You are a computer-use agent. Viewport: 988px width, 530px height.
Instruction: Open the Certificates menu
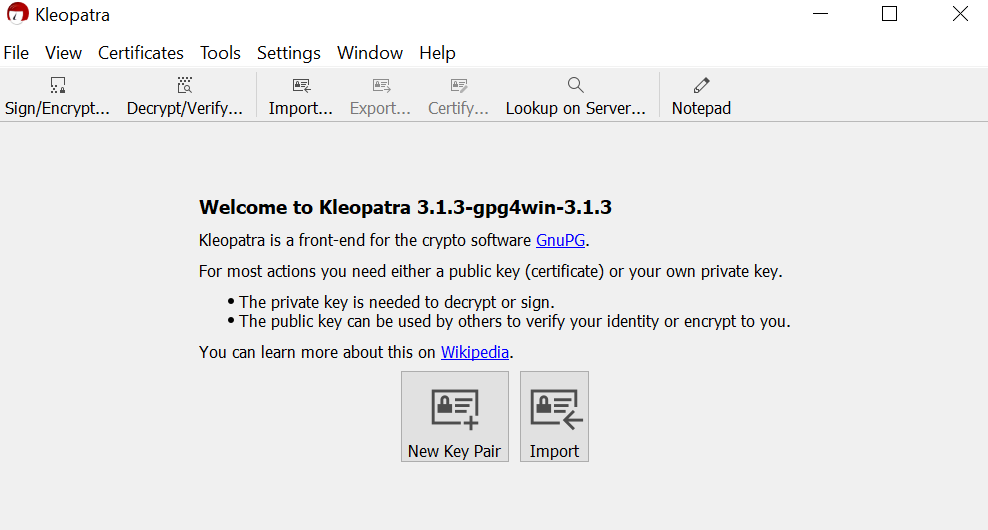[141, 53]
